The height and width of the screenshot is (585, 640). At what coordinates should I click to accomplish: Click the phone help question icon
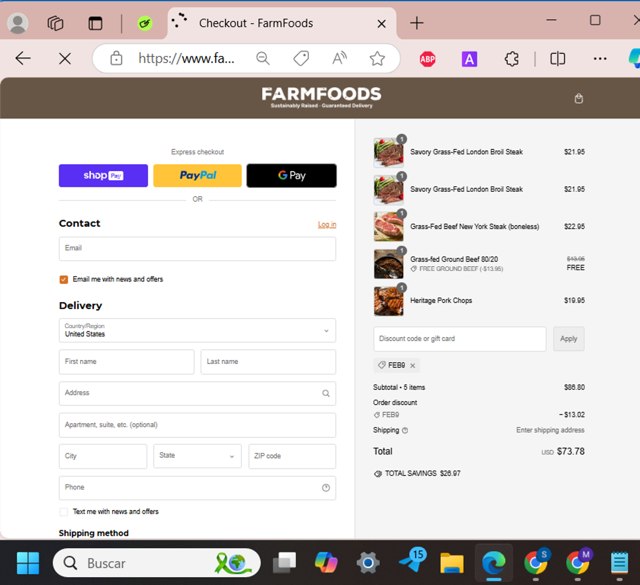pyautogui.click(x=326, y=488)
